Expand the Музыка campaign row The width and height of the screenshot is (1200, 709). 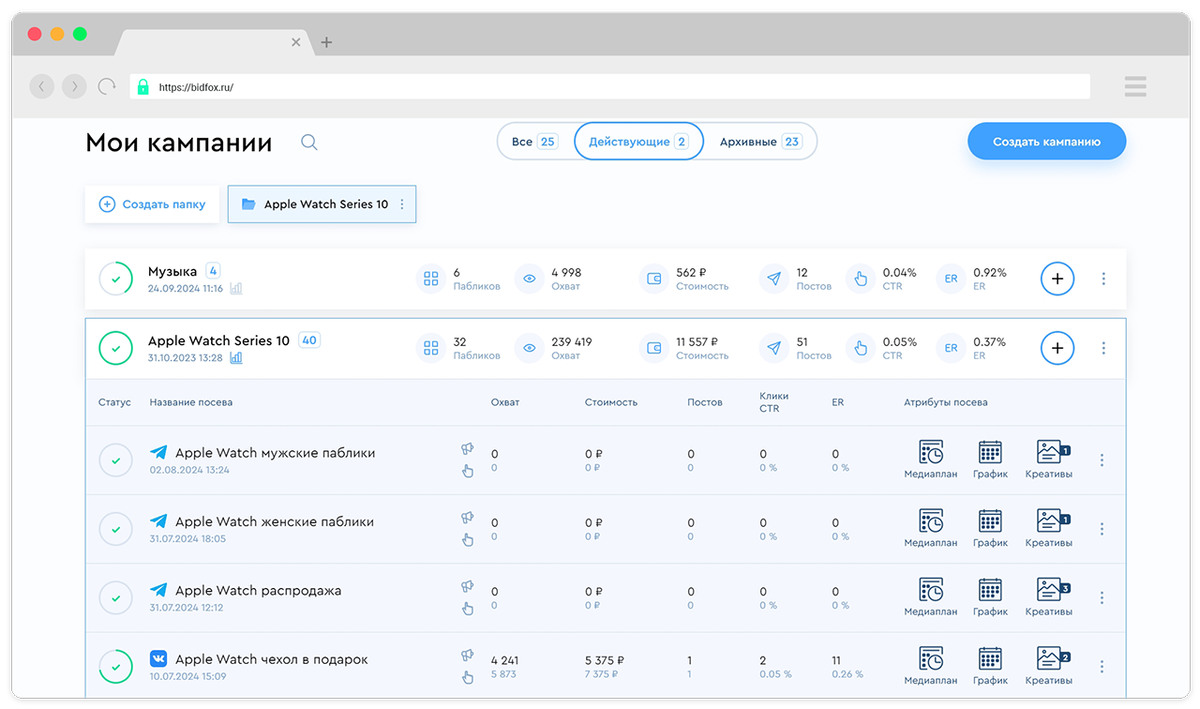(606, 279)
